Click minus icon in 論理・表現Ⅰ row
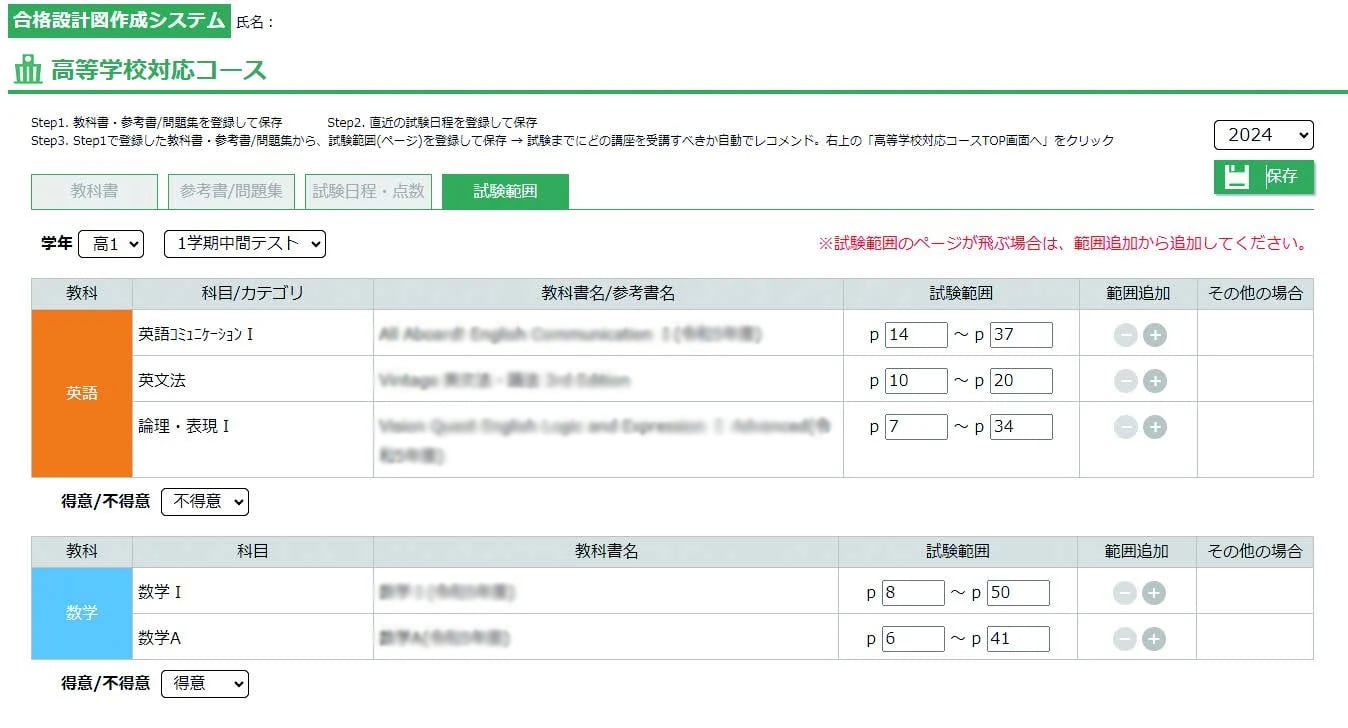This screenshot has width=1348, height=728. pos(1126,427)
